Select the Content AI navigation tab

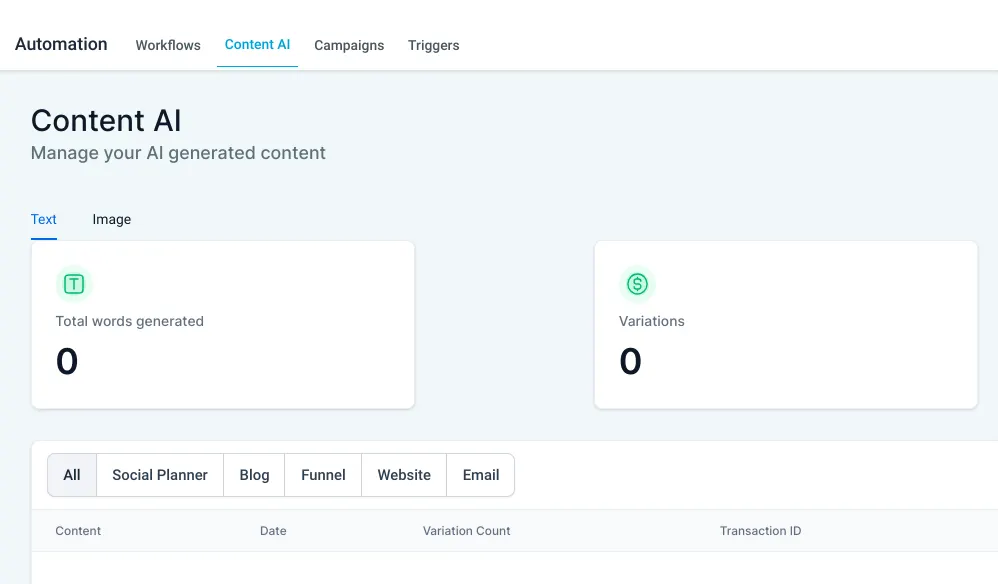[x=257, y=45]
